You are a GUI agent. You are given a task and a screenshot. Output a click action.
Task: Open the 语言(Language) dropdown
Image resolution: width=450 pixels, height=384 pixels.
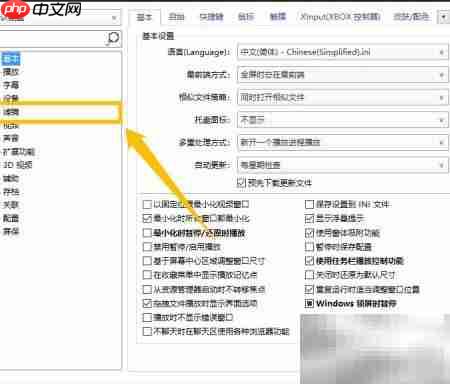coord(342,52)
